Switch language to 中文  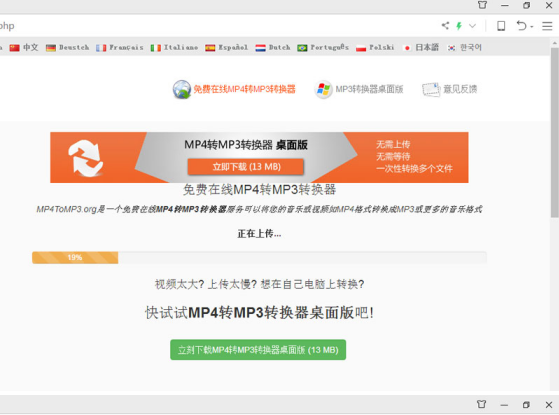pos(30,47)
